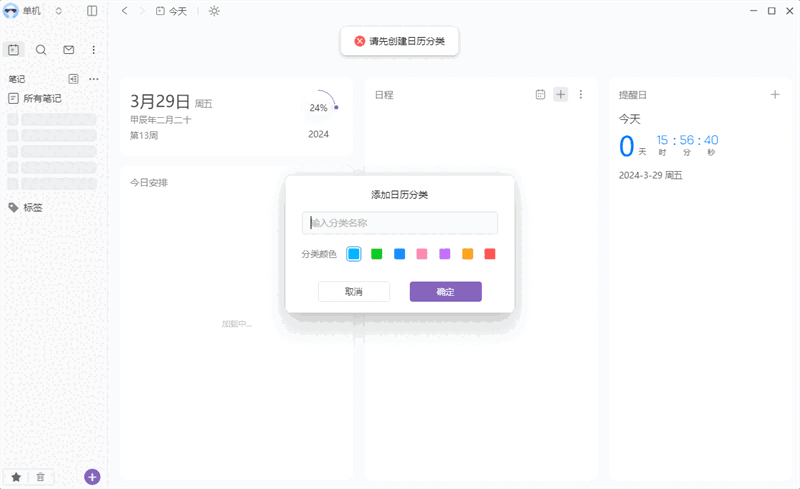Screen dimensions: 800x489
Task: Open the schedule panel three-dot menu
Action: coord(580,94)
